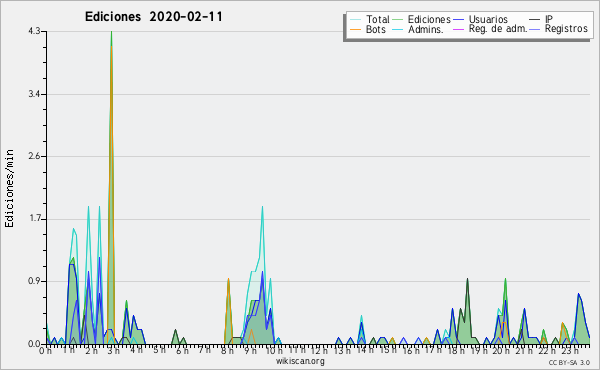Click the '14 h' x-axis label

click(365, 350)
